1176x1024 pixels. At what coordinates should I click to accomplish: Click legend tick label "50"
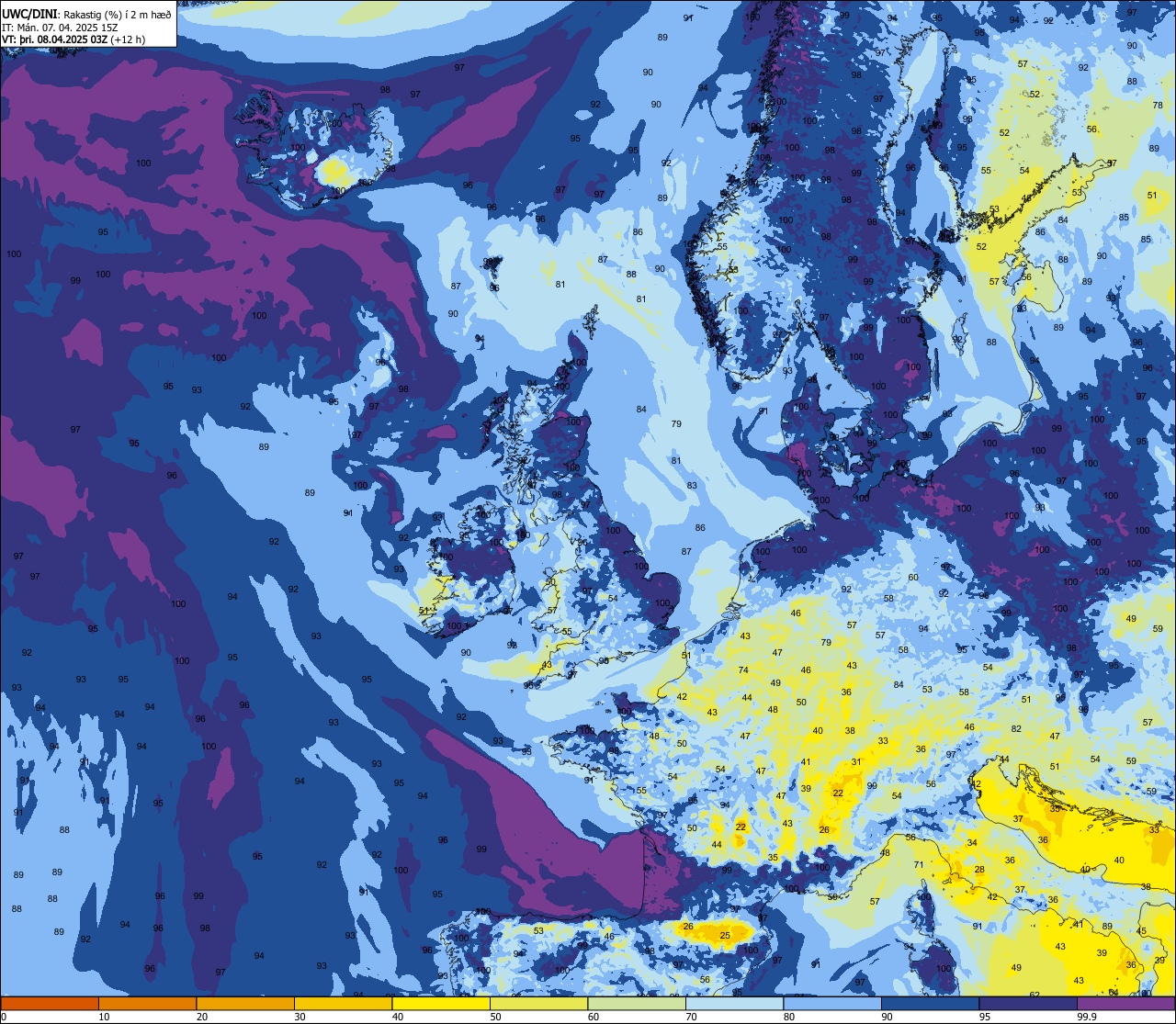pos(496,1017)
